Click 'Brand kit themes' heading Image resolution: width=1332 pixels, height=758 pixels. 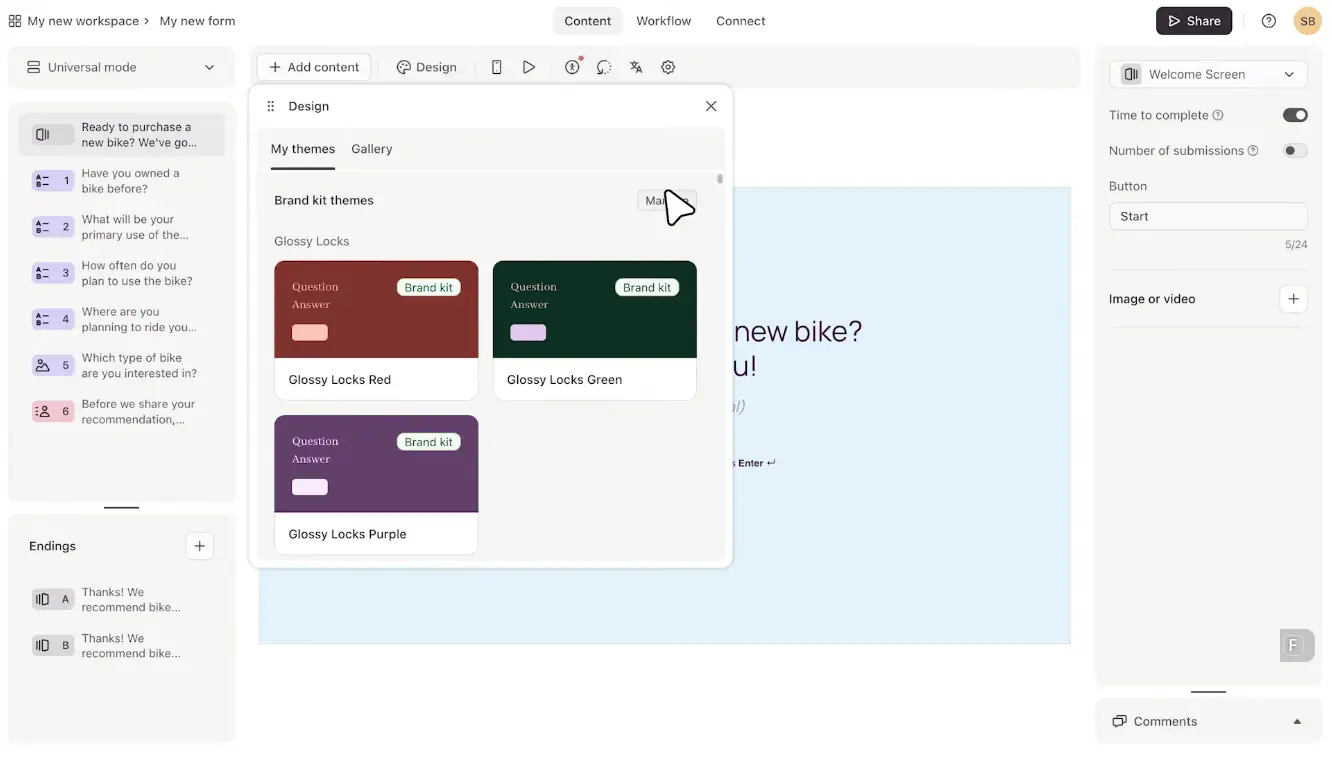324,200
